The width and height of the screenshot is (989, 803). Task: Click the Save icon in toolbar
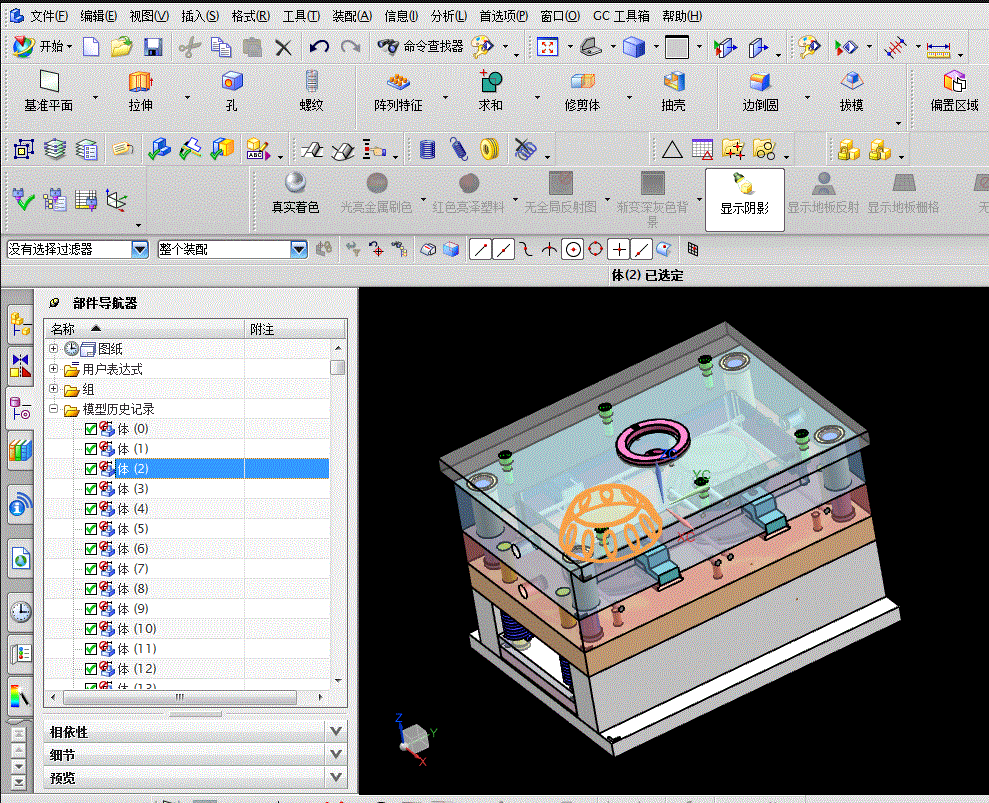[x=153, y=47]
